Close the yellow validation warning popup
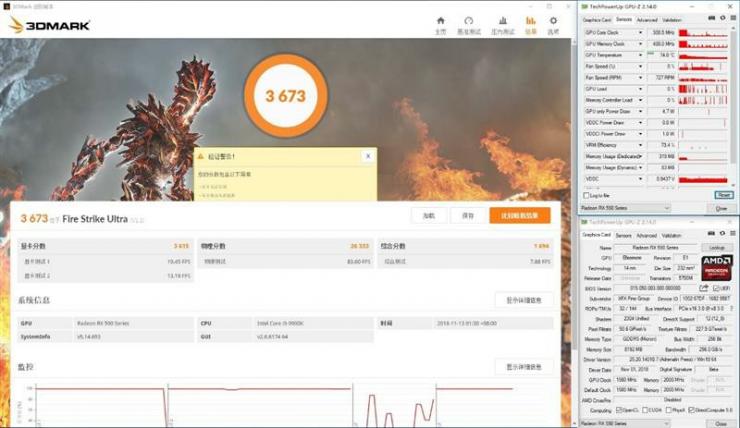Screen dimensions: 740x428 tap(368, 156)
